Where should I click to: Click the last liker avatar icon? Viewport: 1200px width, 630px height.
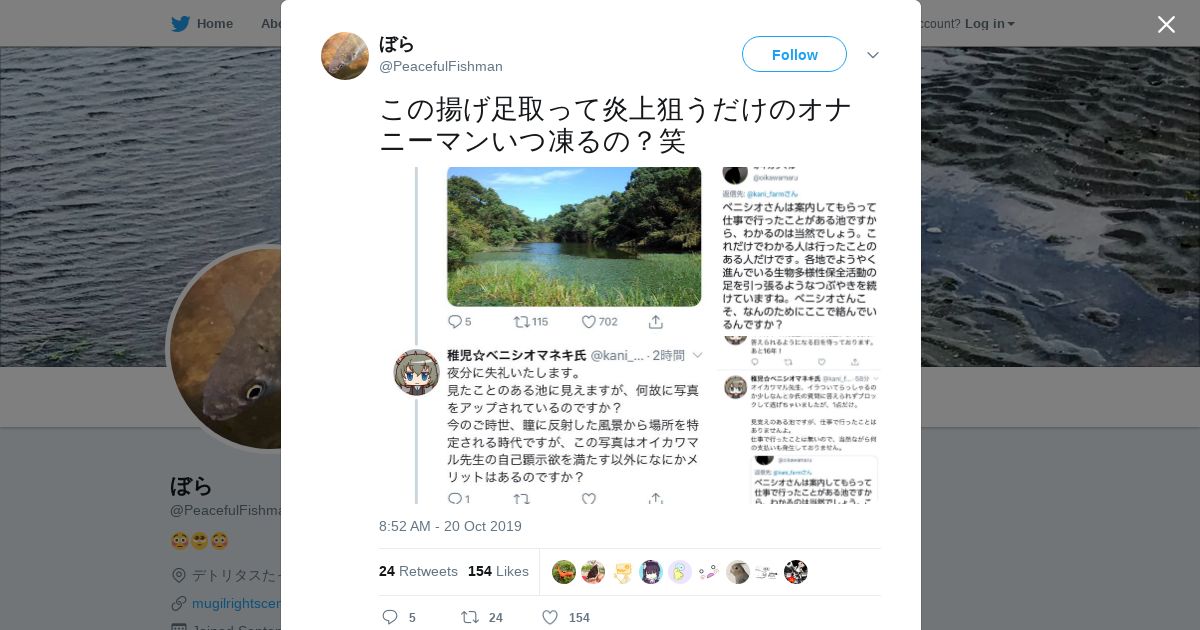pyautogui.click(x=796, y=572)
